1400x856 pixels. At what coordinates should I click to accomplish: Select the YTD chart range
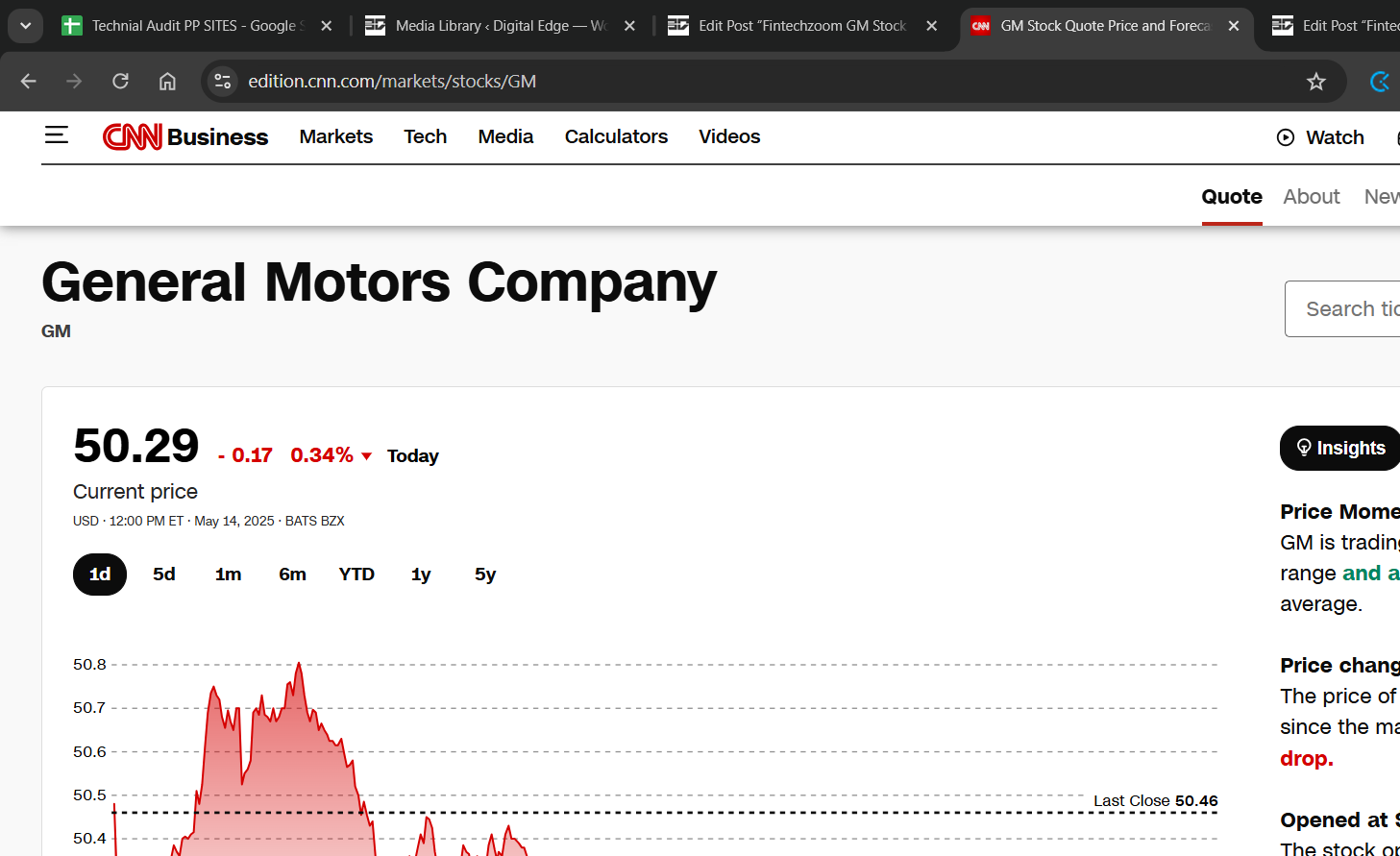point(356,575)
